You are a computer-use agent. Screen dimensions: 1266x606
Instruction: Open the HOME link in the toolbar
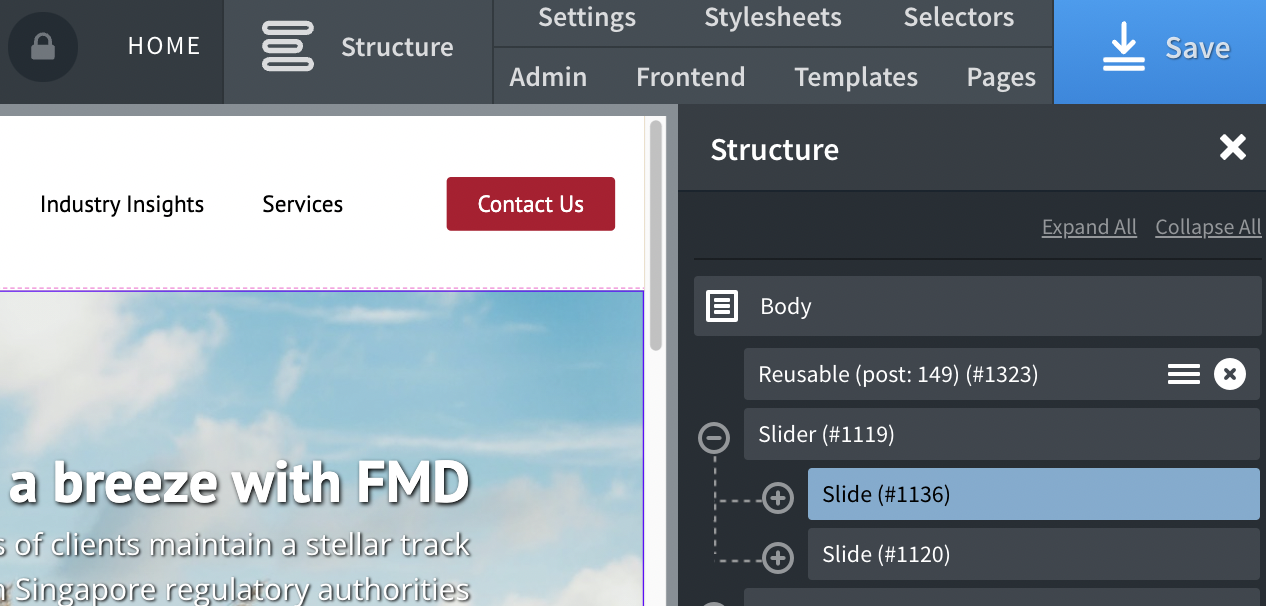tap(164, 46)
